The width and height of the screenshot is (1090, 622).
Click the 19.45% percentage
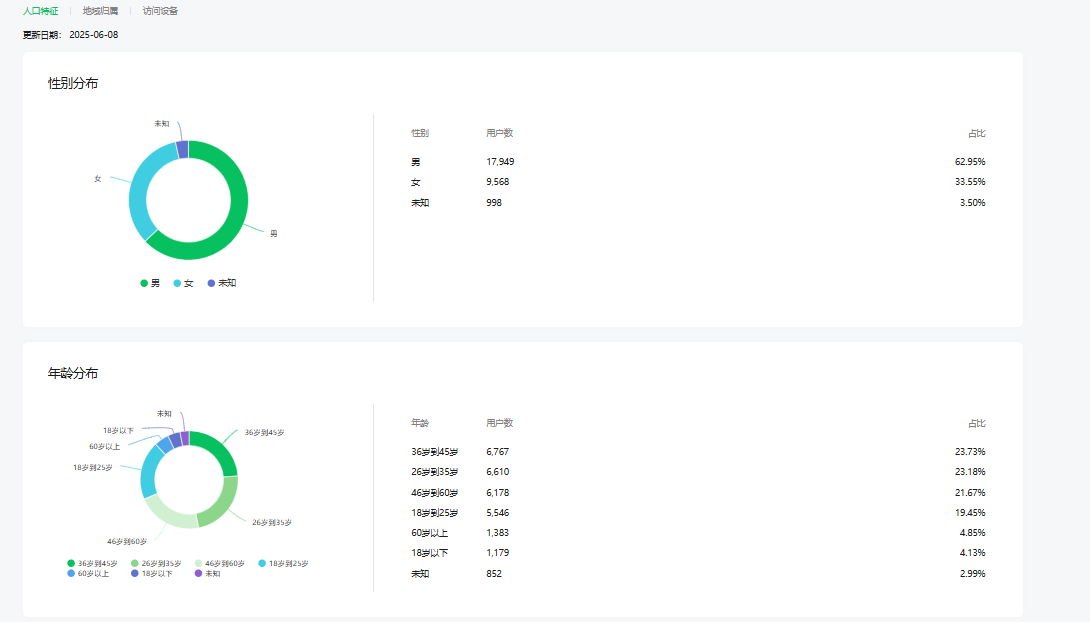(x=970, y=513)
